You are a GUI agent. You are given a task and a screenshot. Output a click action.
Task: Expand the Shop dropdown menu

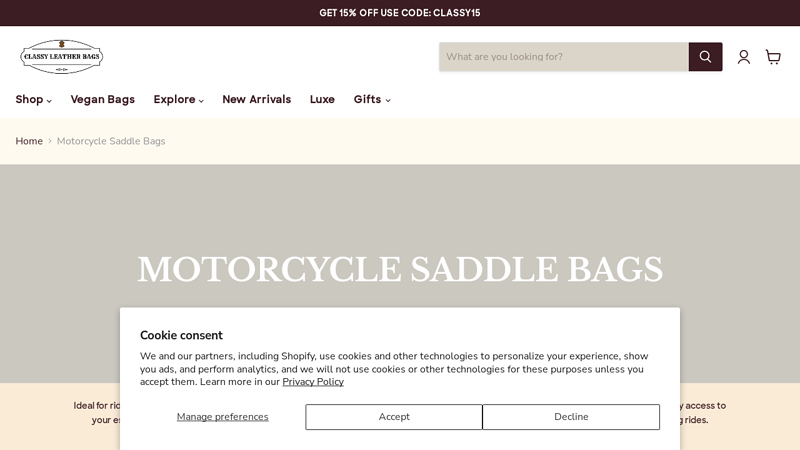[33, 100]
